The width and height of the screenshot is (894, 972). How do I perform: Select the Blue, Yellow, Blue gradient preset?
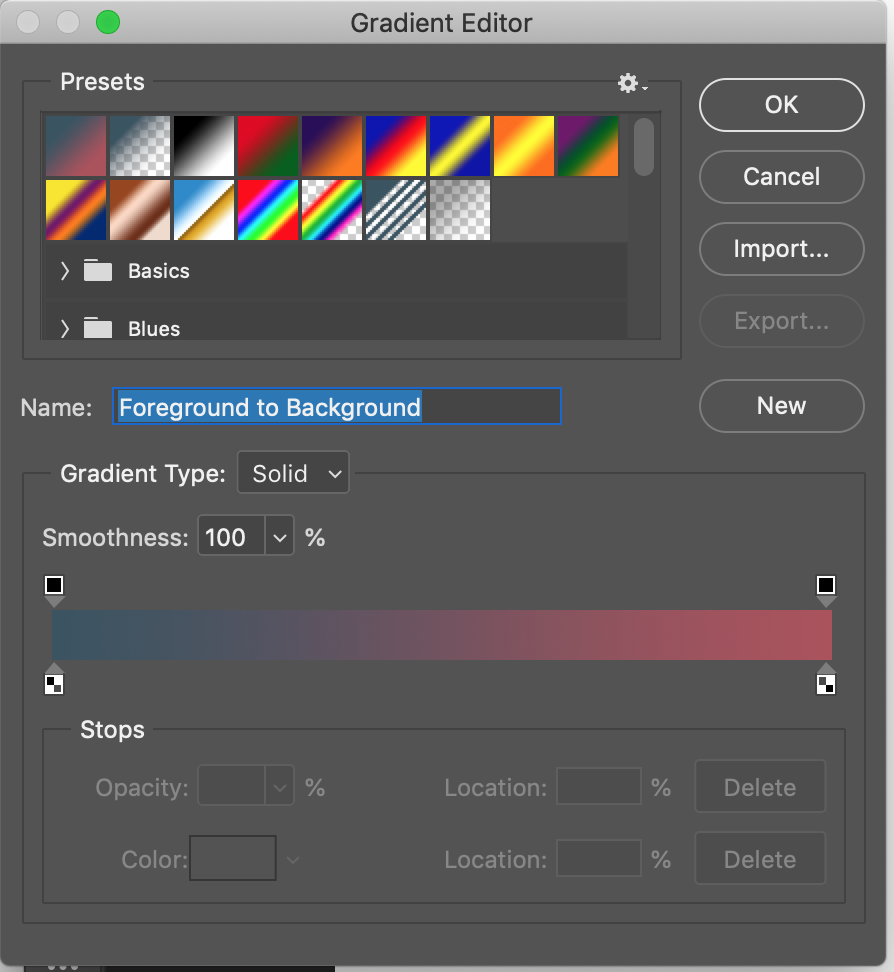point(459,146)
